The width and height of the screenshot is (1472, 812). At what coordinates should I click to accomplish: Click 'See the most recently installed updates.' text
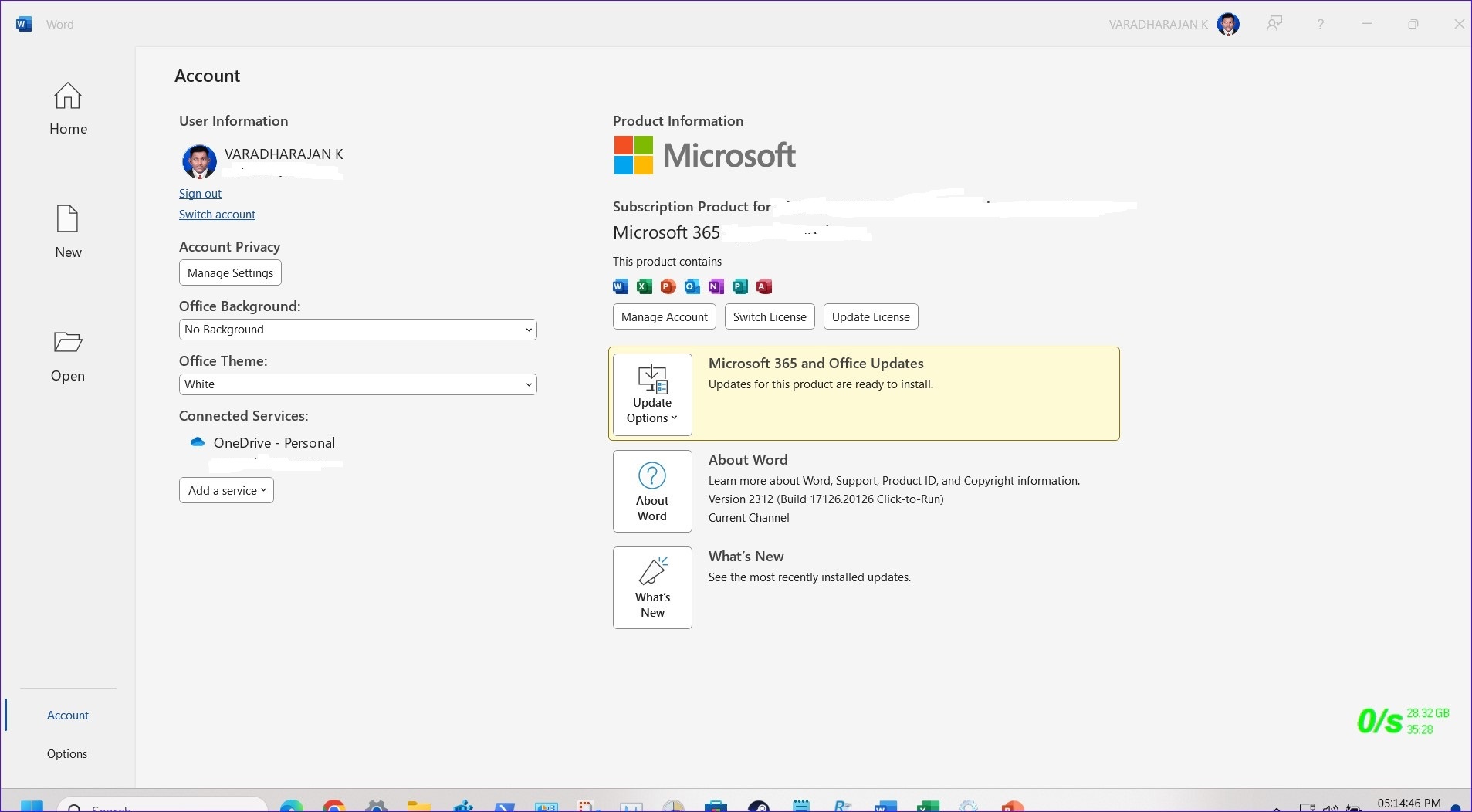click(810, 577)
